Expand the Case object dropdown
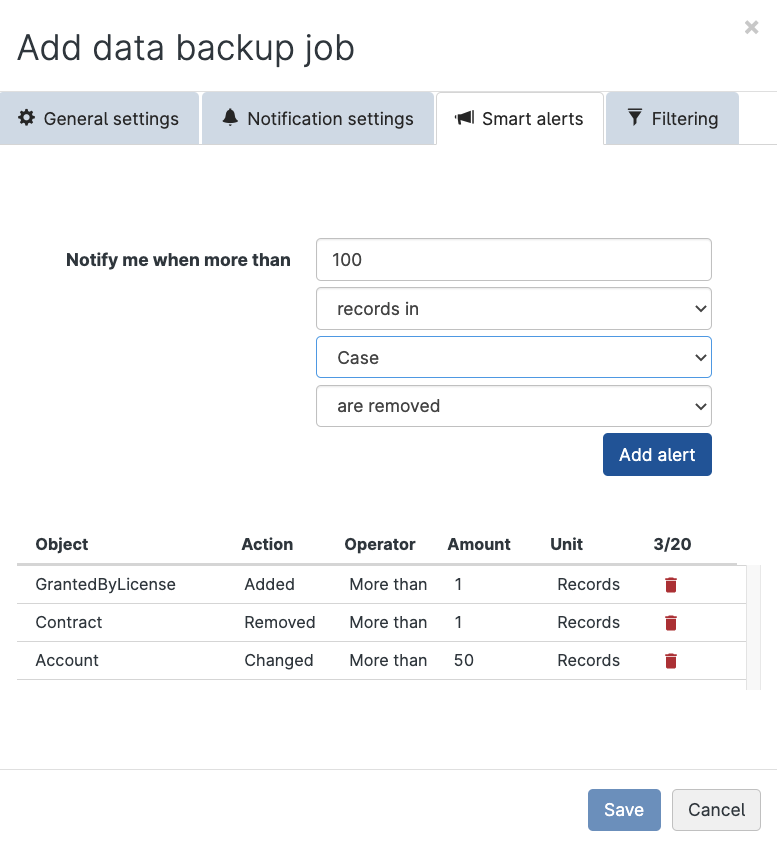Viewport: 777px width, 846px height. point(513,357)
